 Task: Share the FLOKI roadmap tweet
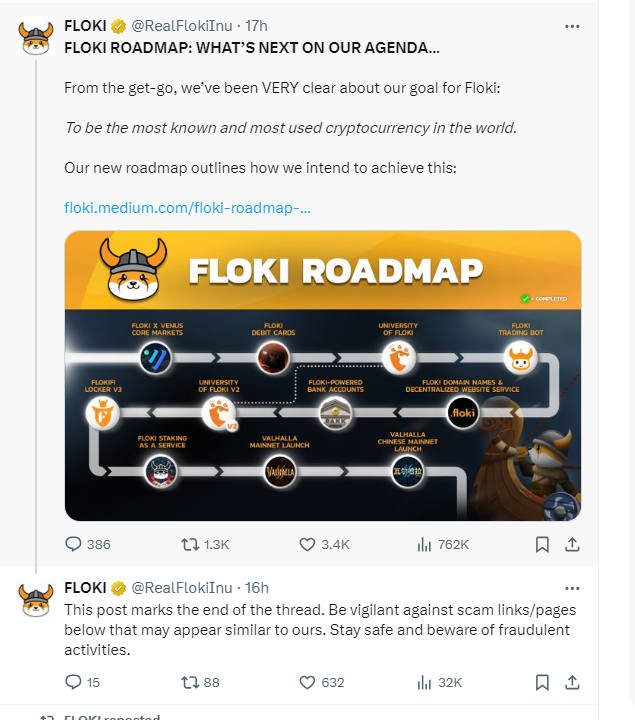572,545
